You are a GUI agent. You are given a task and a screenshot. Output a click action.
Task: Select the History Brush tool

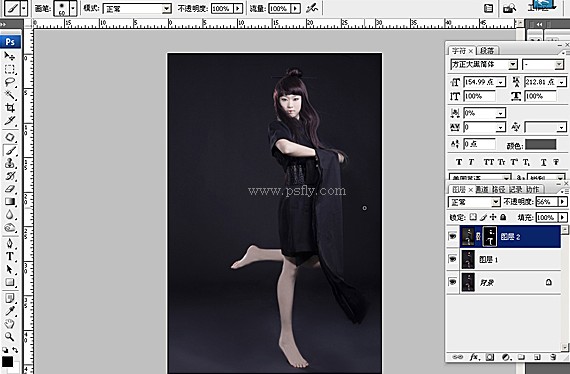10,176
